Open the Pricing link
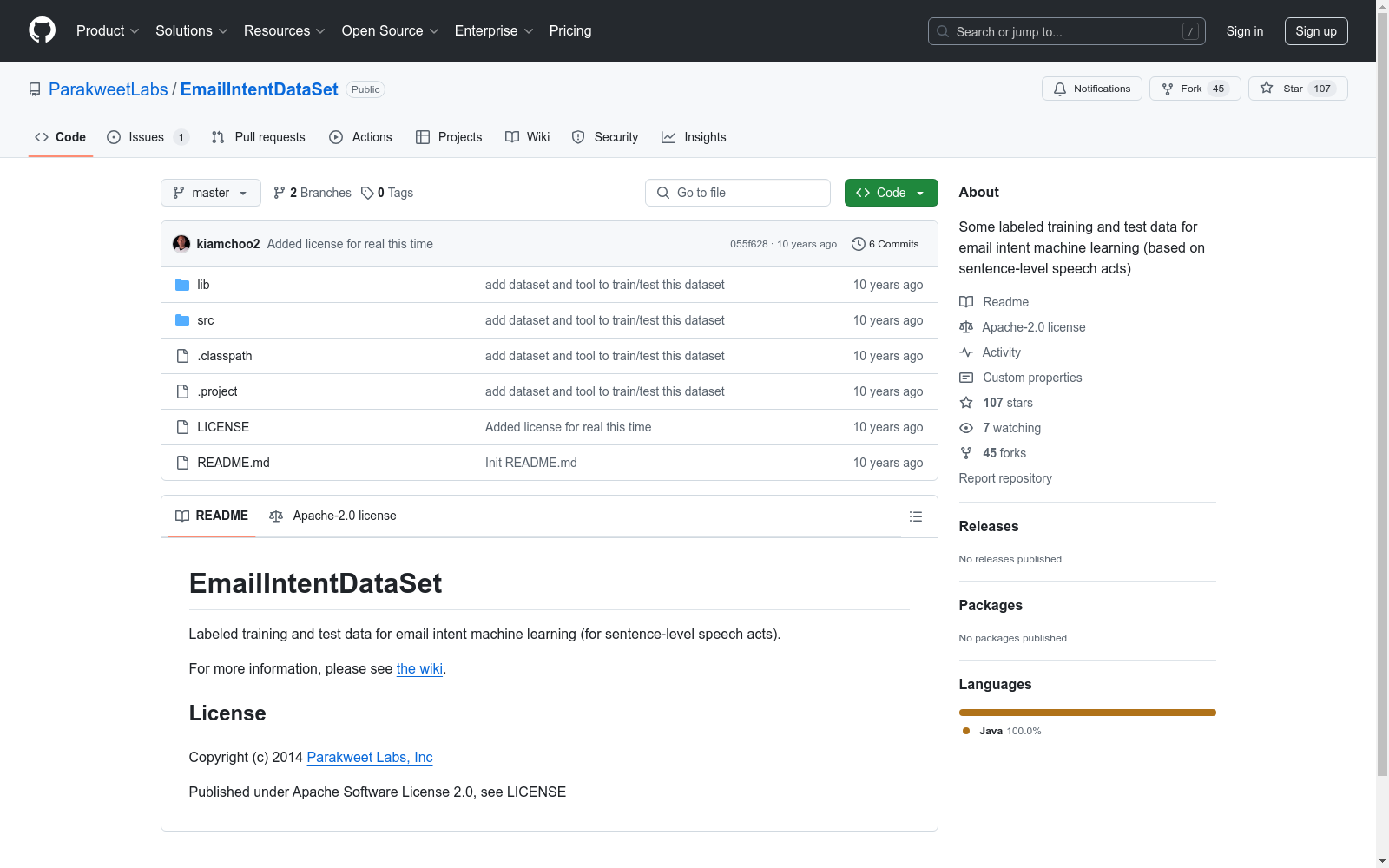Screen dimensions: 1389x868 570,30
